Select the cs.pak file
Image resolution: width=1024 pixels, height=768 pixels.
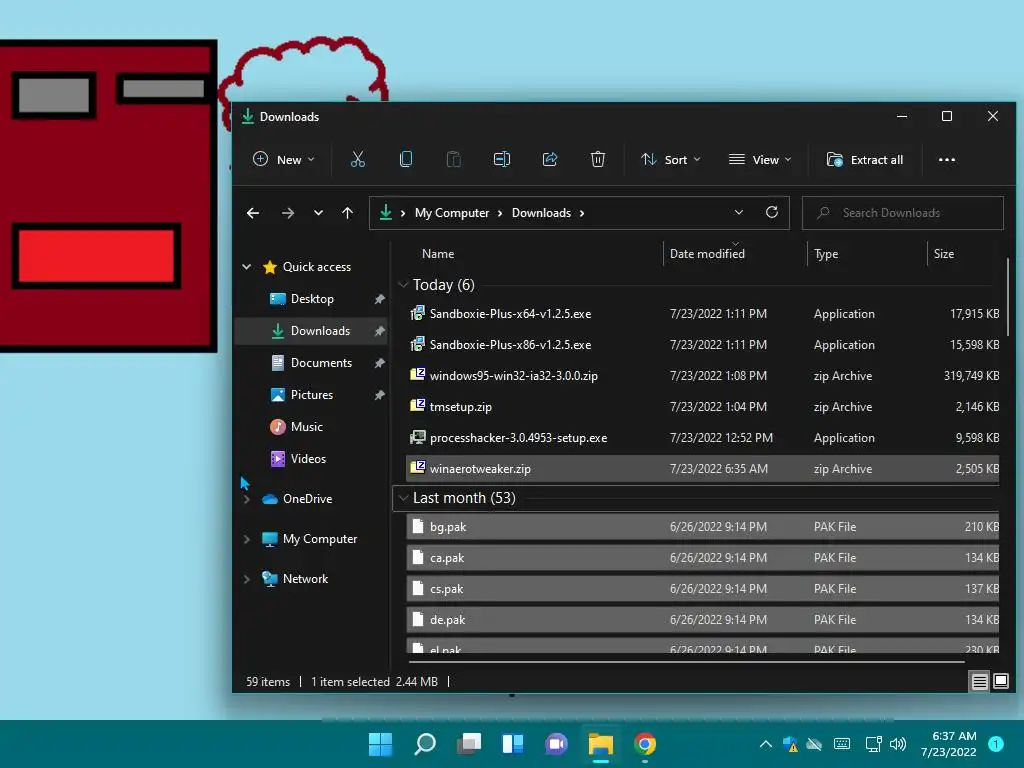[x=703, y=589]
